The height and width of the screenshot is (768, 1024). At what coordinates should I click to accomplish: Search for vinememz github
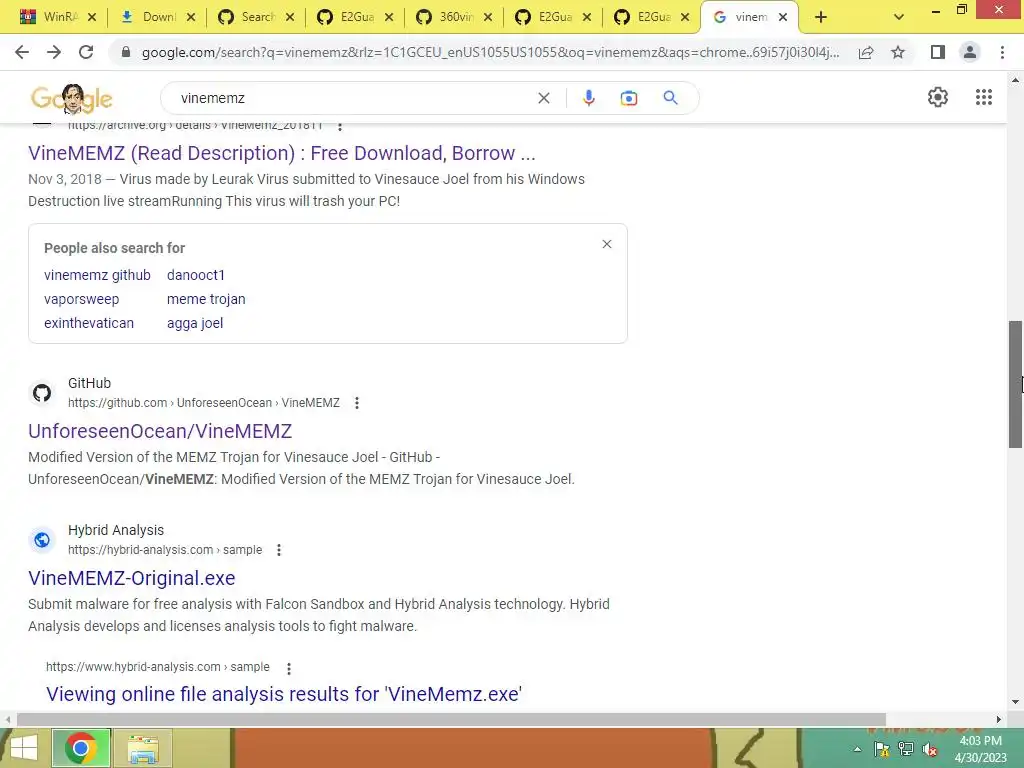pyautogui.click(x=97, y=275)
